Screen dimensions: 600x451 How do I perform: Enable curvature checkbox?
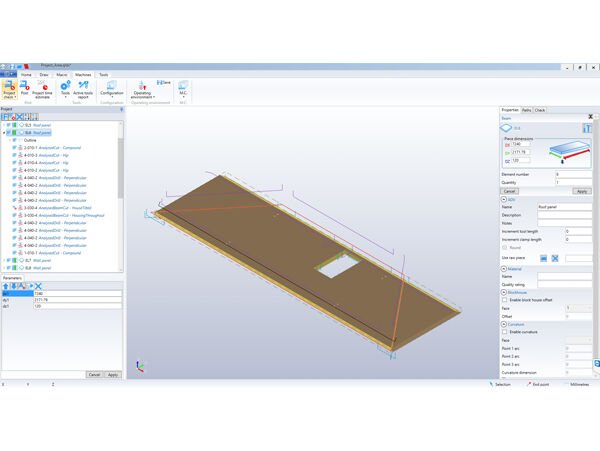[x=504, y=331]
